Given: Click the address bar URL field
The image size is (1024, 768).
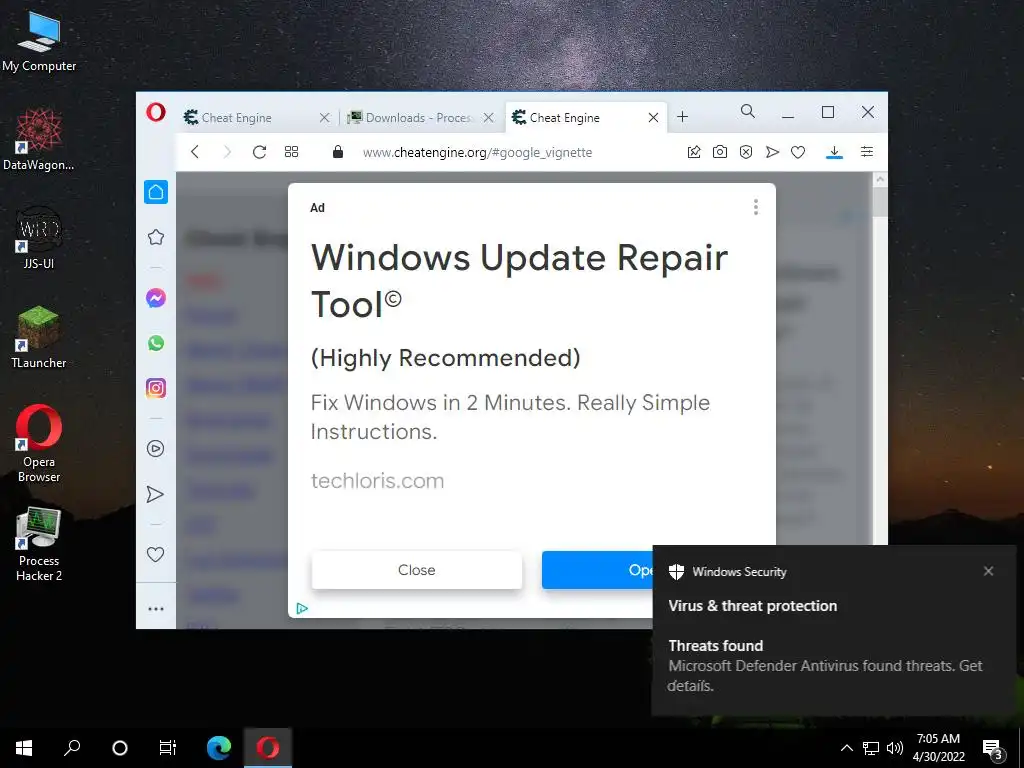Looking at the screenshot, I should pos(477,152).
